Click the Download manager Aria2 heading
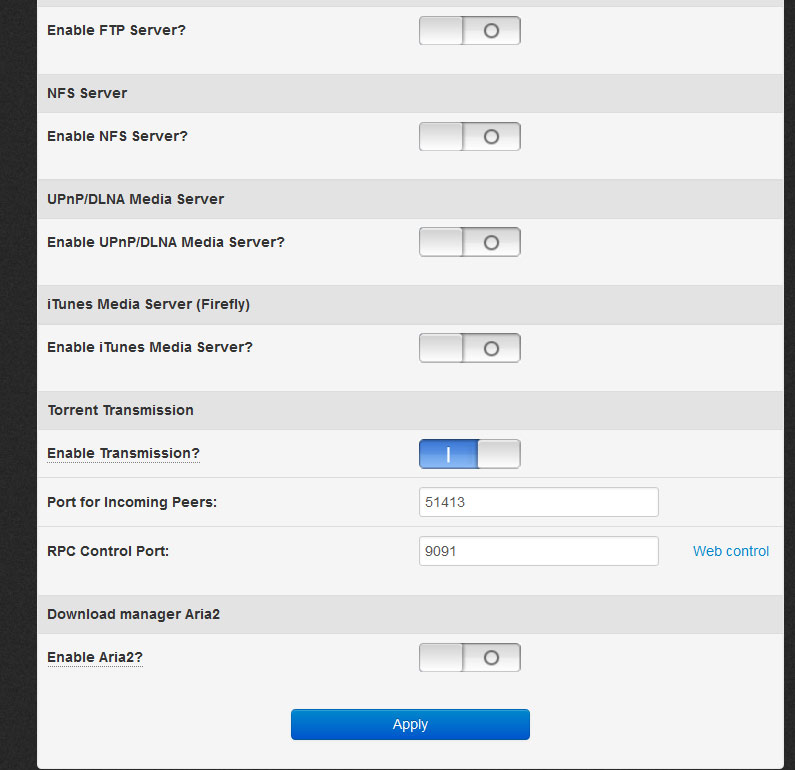Screen dimensions: 795x770 (x=133, y=614)
